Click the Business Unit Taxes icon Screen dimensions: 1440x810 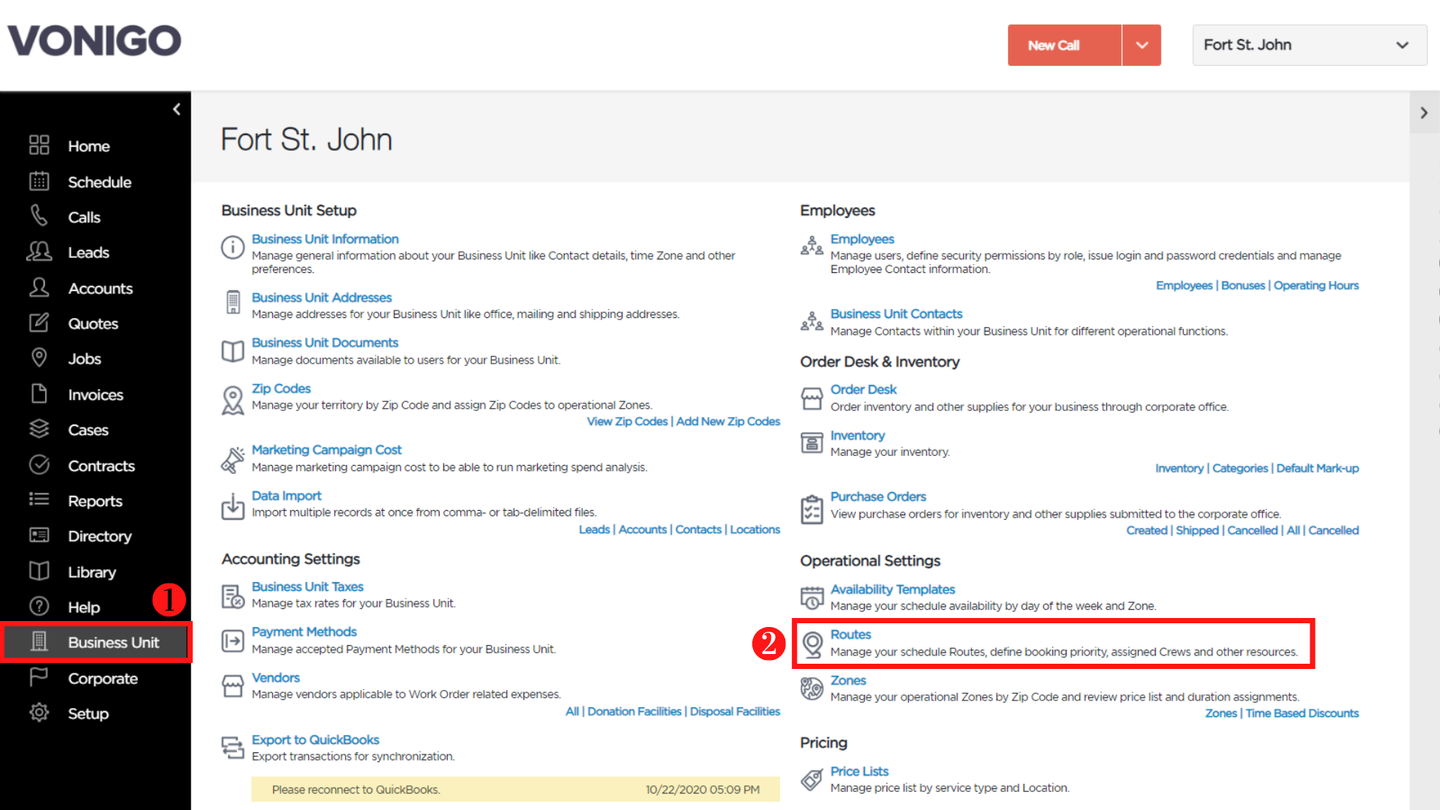point(232,597)
